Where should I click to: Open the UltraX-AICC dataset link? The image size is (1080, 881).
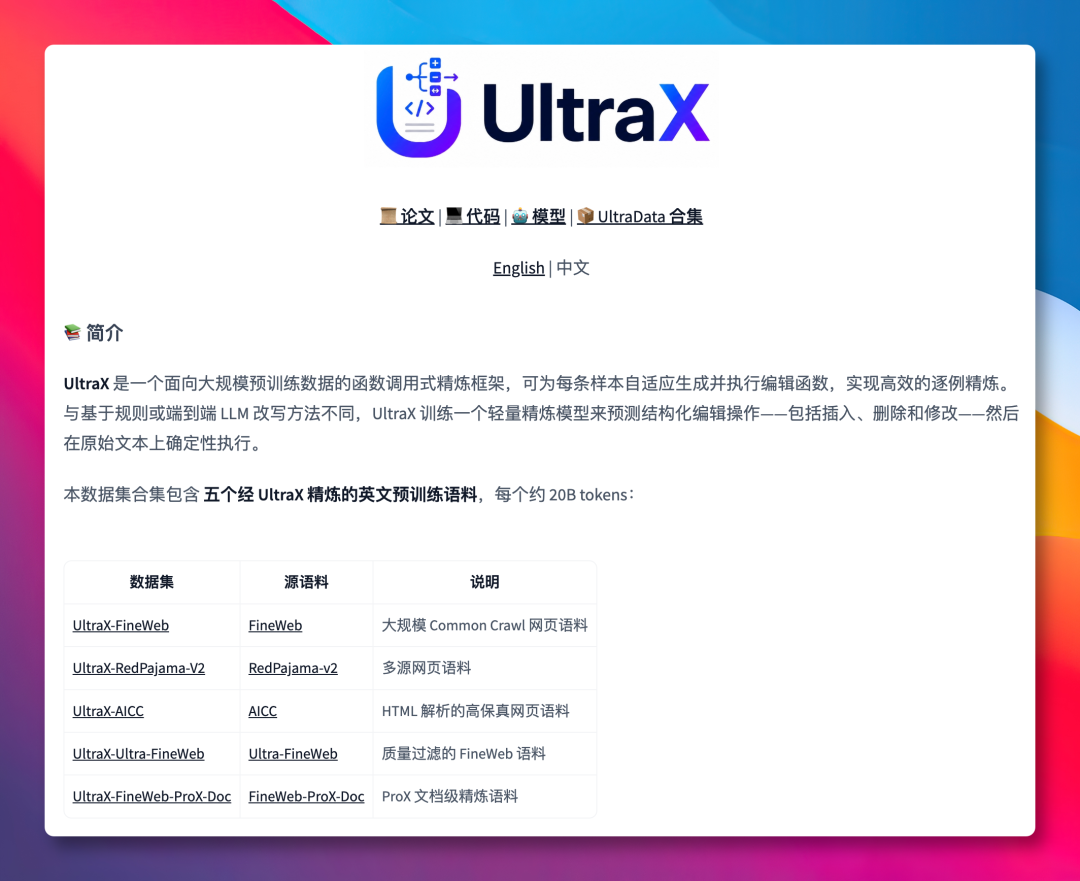coord(108,711)
